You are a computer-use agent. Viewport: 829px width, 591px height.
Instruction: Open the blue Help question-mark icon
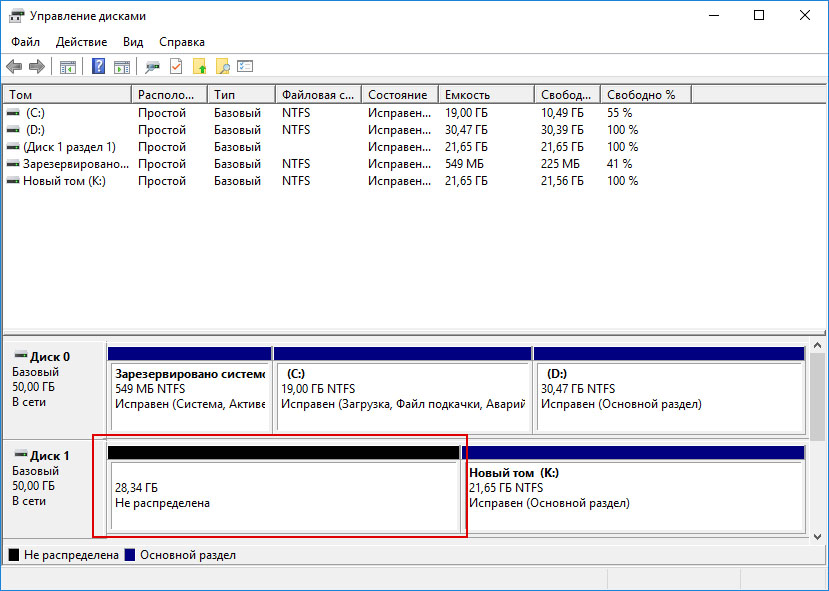click(x=98, y=66)
